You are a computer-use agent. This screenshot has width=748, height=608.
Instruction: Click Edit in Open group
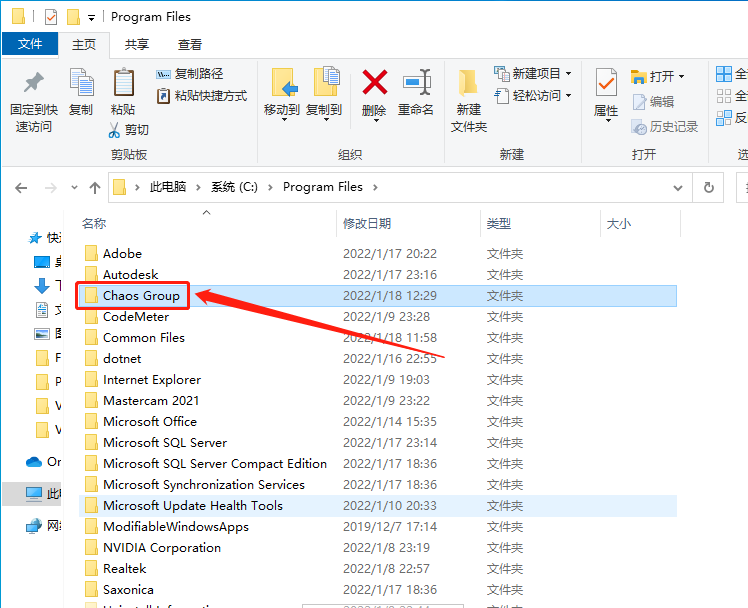coord(654,102)
